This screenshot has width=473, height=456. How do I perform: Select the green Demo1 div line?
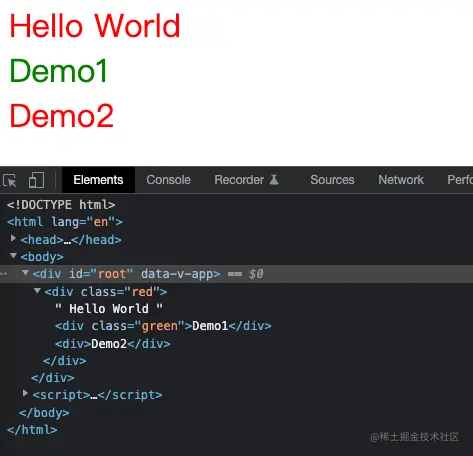pos(163,326)
